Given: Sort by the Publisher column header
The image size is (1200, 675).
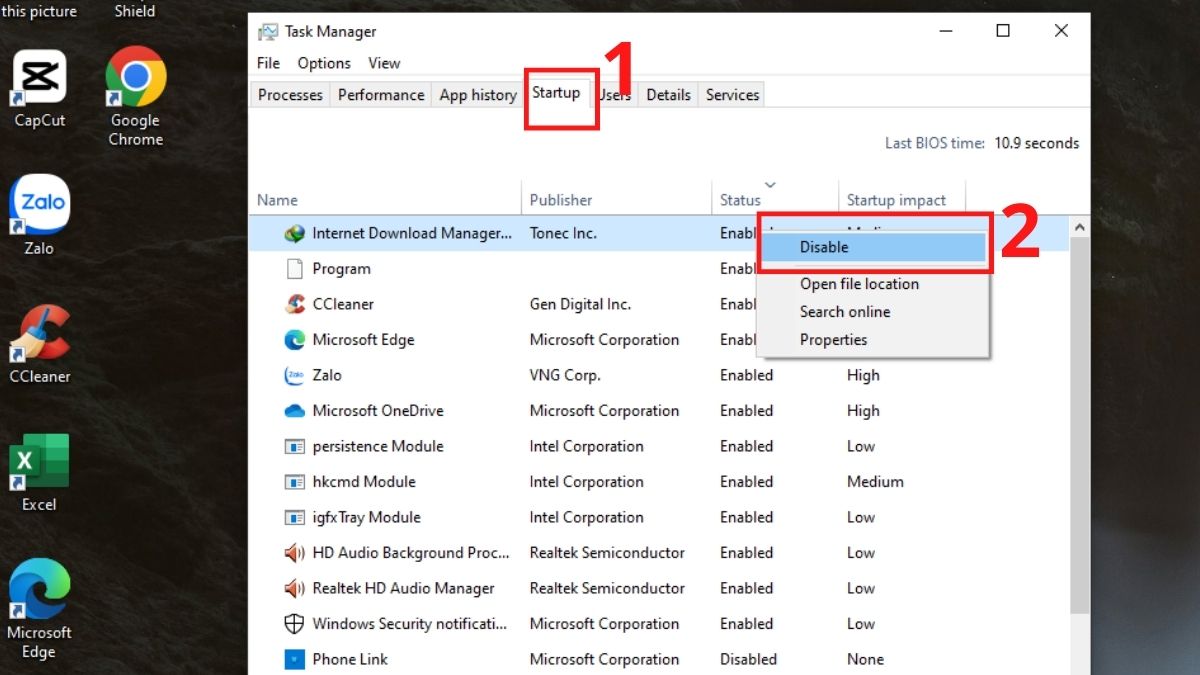Looking at the screenshot, I should click(616, 200).
